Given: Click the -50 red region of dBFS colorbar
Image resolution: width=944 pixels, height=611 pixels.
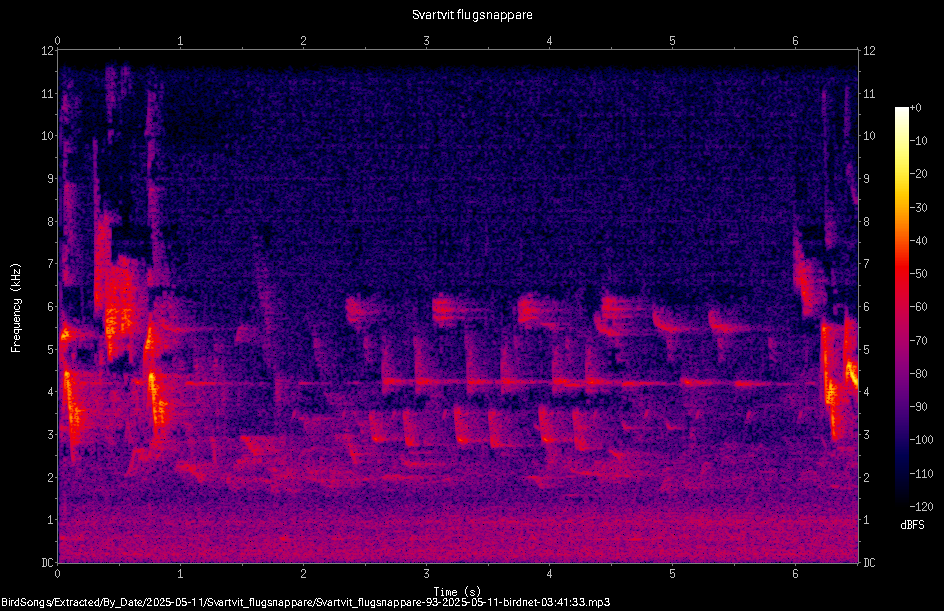Looking at the screenshot, I should pyautogui.click(x=901, y=274).
